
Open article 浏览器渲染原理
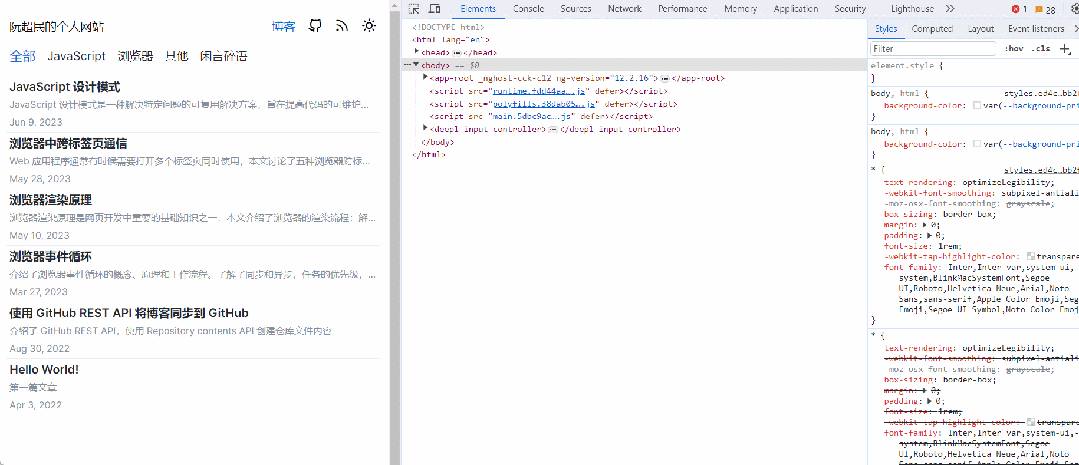pyautogui.click(x=51, y=200)
